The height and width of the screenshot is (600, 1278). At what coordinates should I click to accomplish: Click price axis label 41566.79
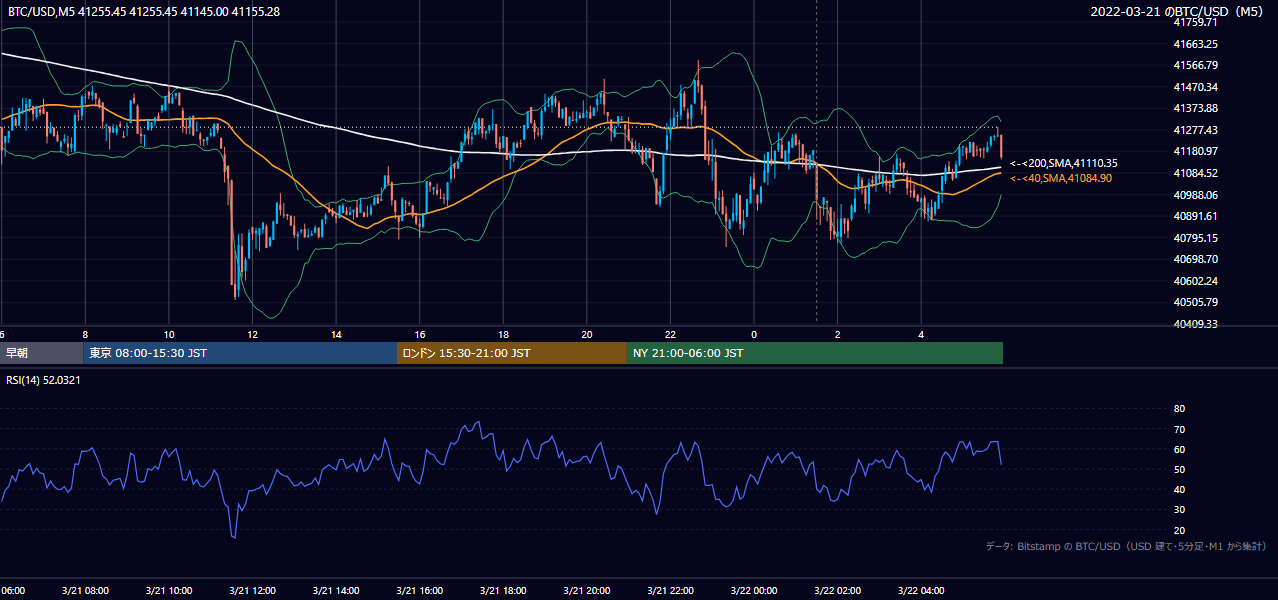(x=1195, y=65)
